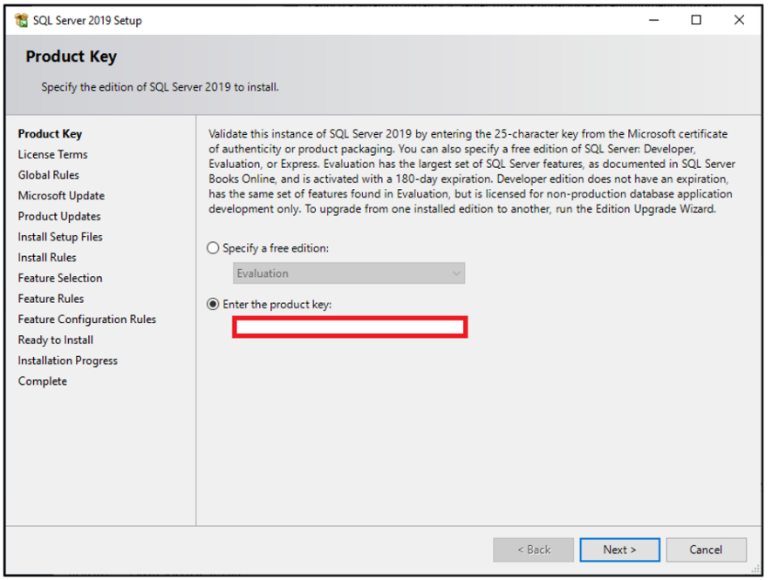
Task: Select the Install Setup Files step
Action: [60, 237]
